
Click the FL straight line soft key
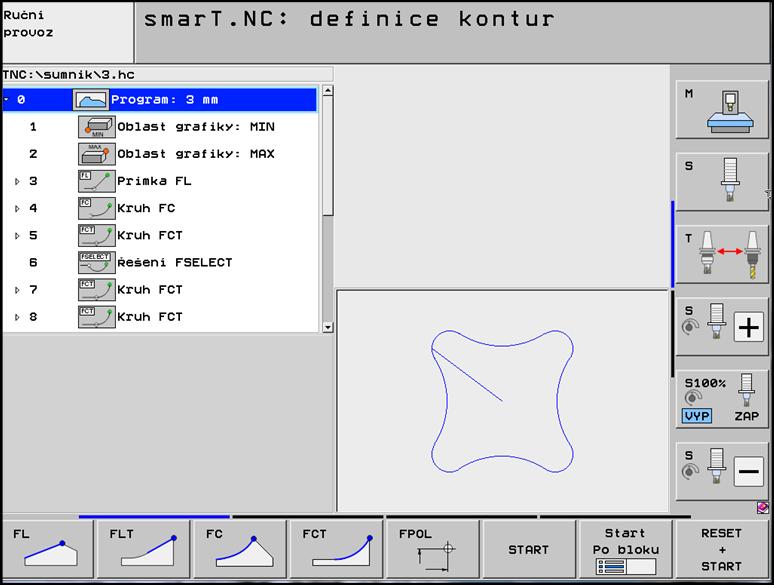[x=48, y=549]
